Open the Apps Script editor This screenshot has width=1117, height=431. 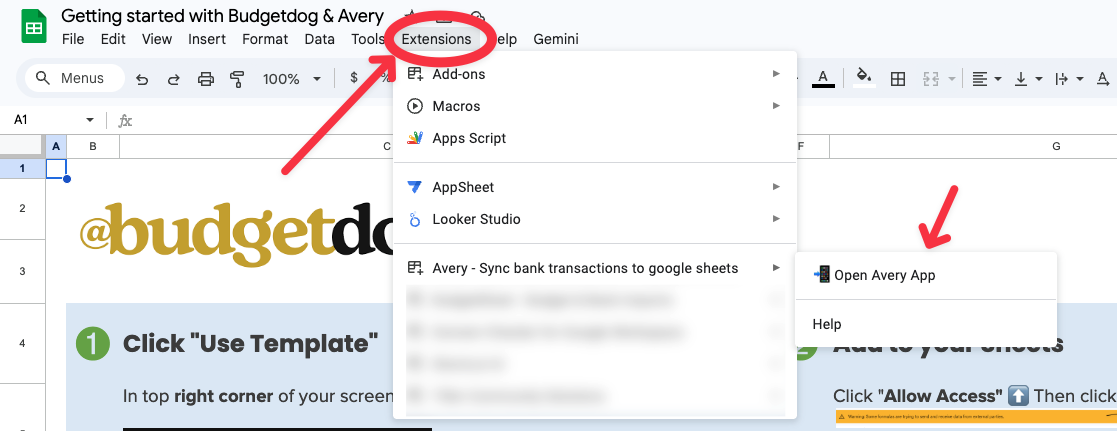[x=469, y=138]
